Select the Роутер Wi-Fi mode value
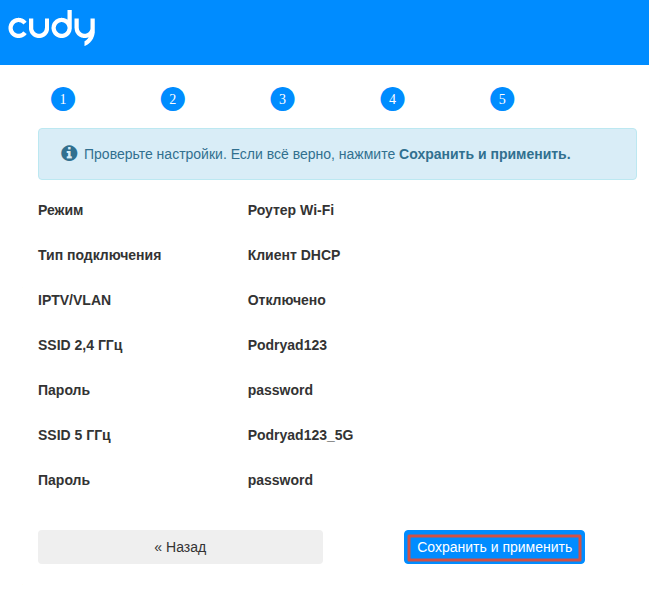Image resolution: width=649 pixels, height=590 pixels. pyautogui.click(x=291, y=210)
